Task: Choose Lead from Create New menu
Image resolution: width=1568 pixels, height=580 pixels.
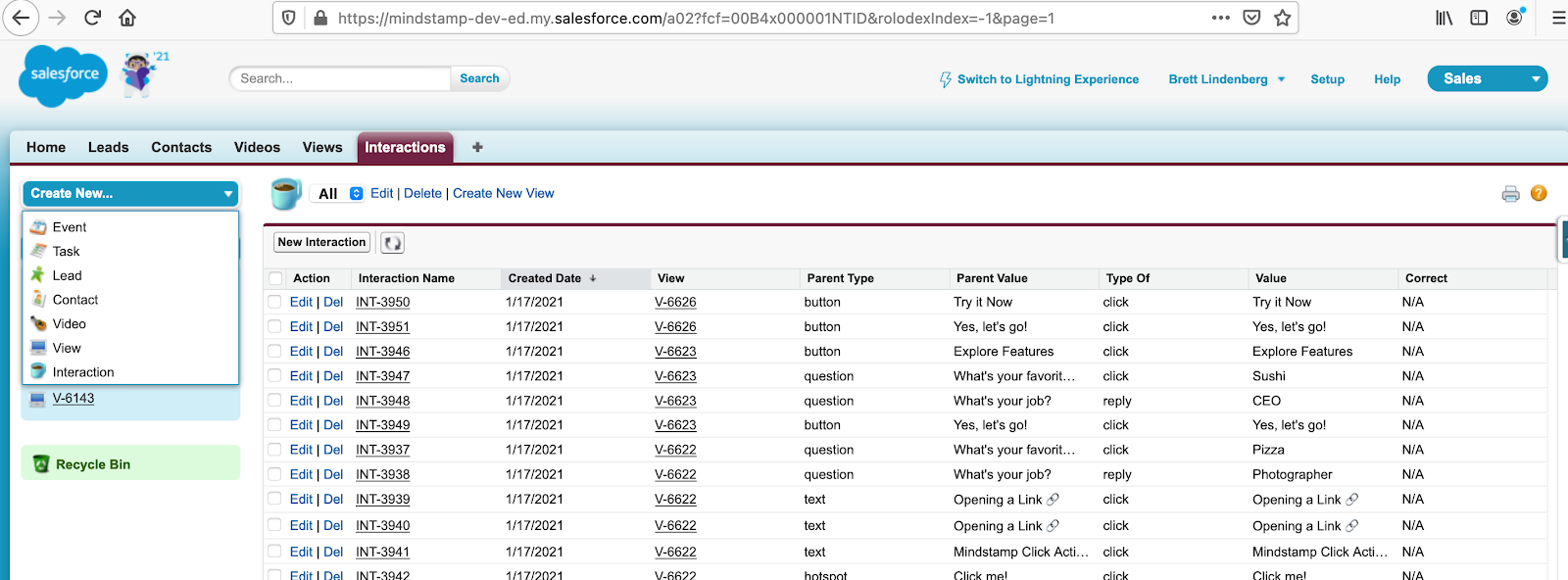Action: (x=68, y=275)
